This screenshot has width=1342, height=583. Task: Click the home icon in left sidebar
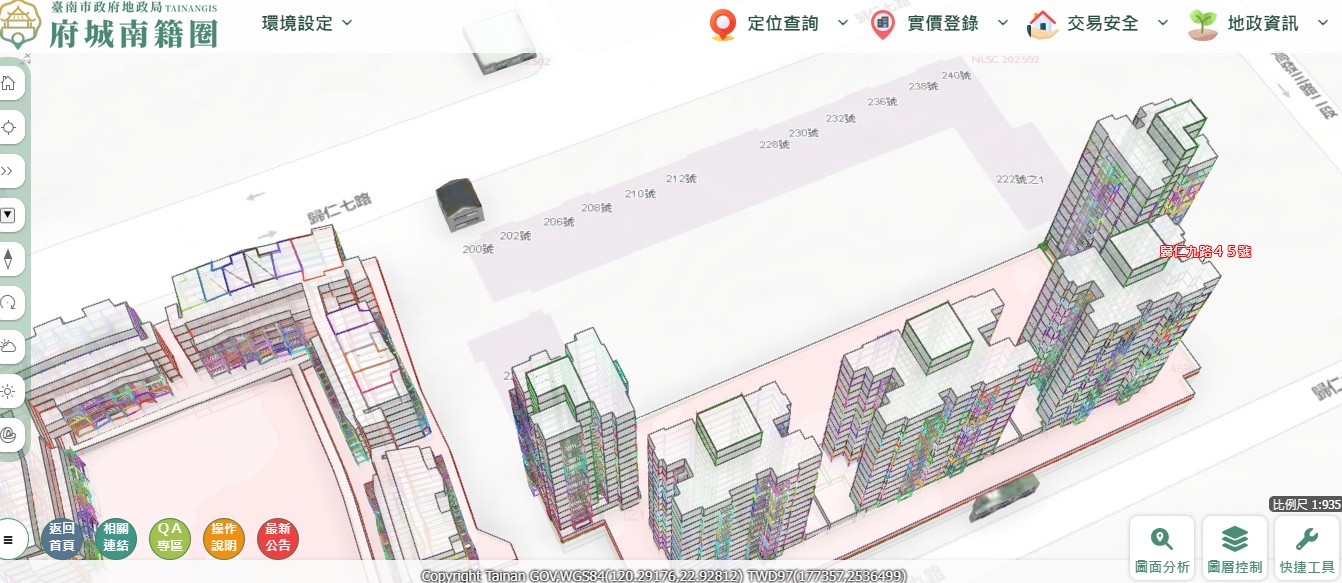[9, 83]
